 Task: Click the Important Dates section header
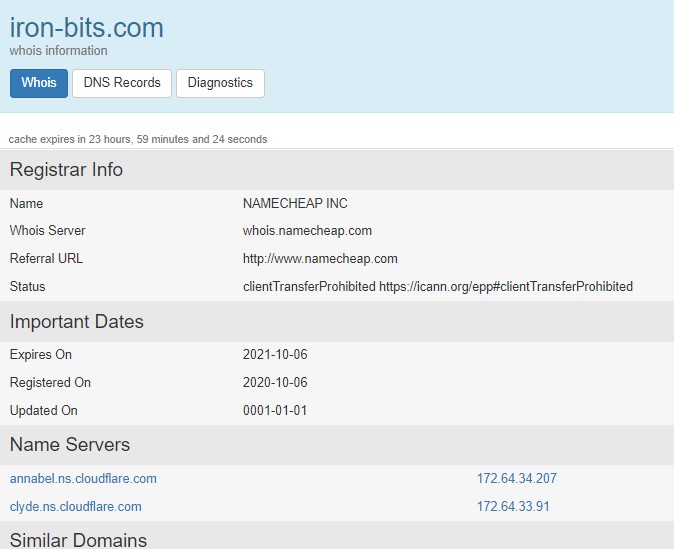pyautogui.click(x=337, y=322)
